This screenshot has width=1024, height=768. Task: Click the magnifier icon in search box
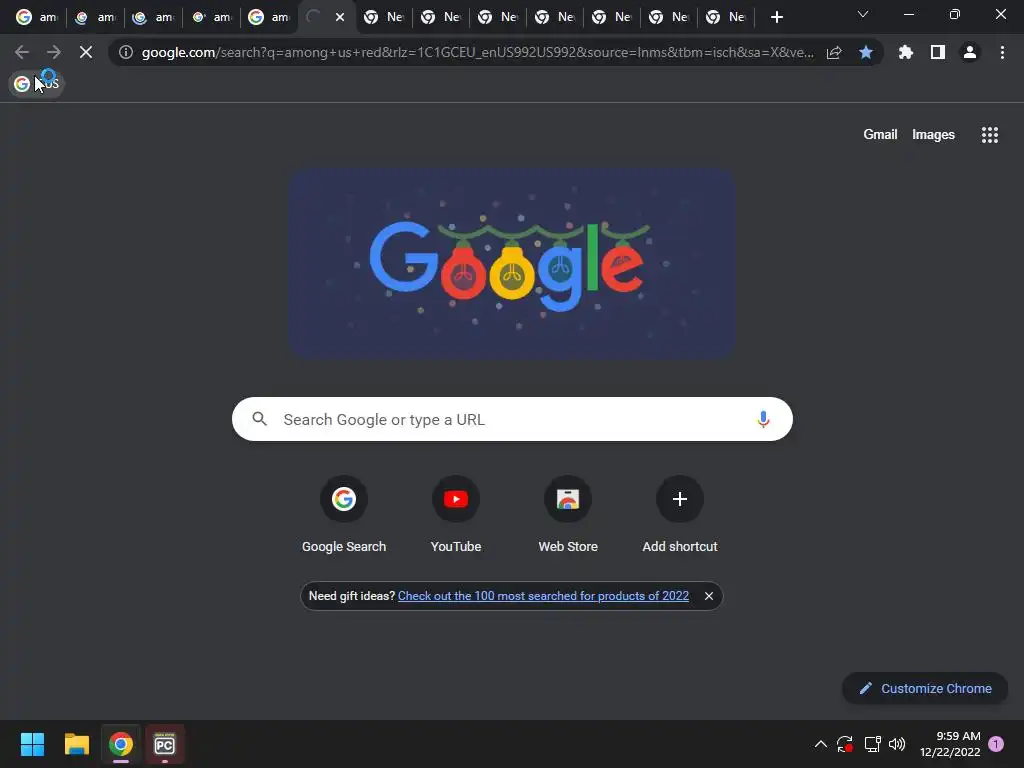click(259, 419)
